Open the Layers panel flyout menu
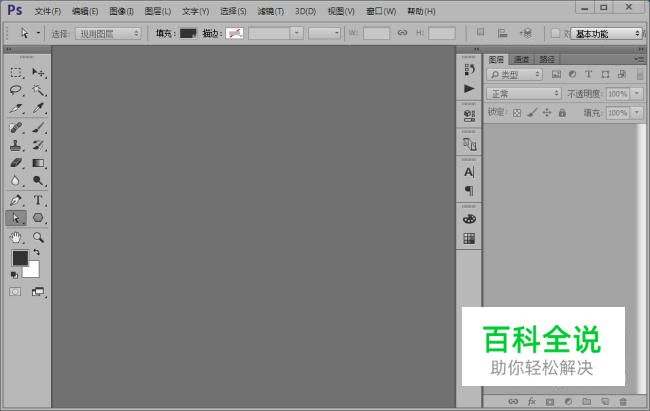Viewport: 650px width, 411px height. (639, 60)
